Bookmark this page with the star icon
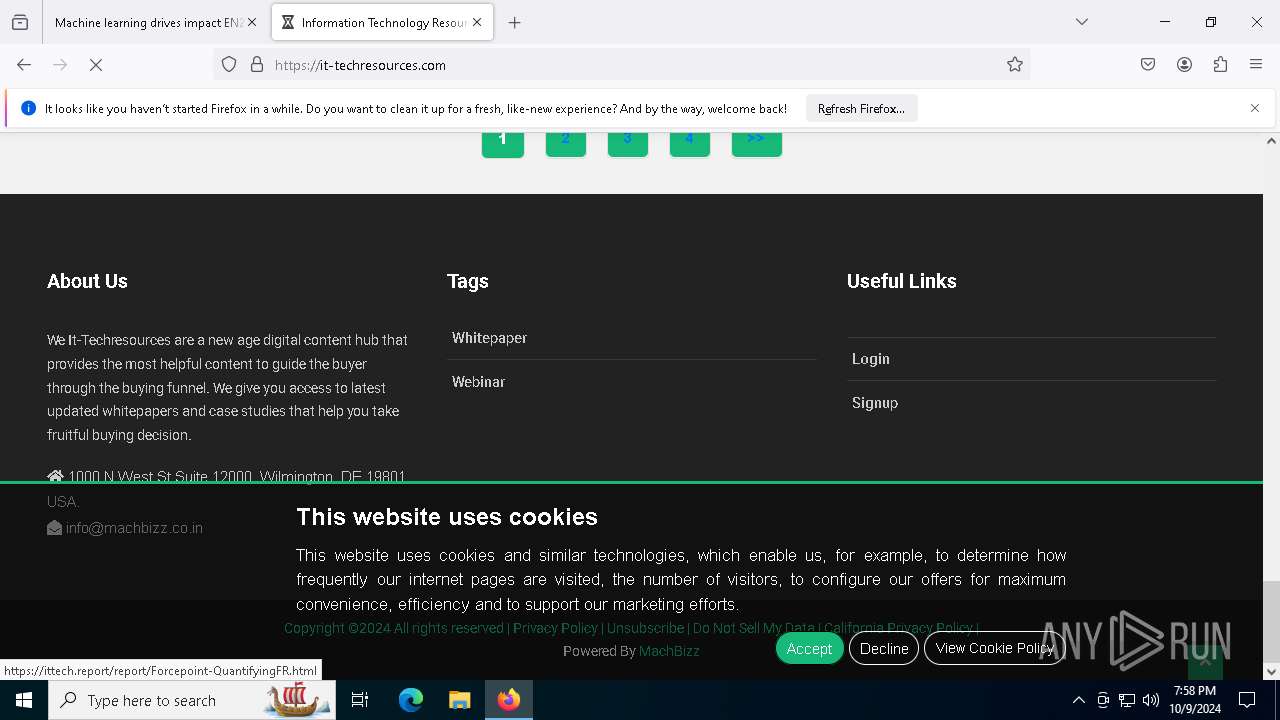 1015,65
